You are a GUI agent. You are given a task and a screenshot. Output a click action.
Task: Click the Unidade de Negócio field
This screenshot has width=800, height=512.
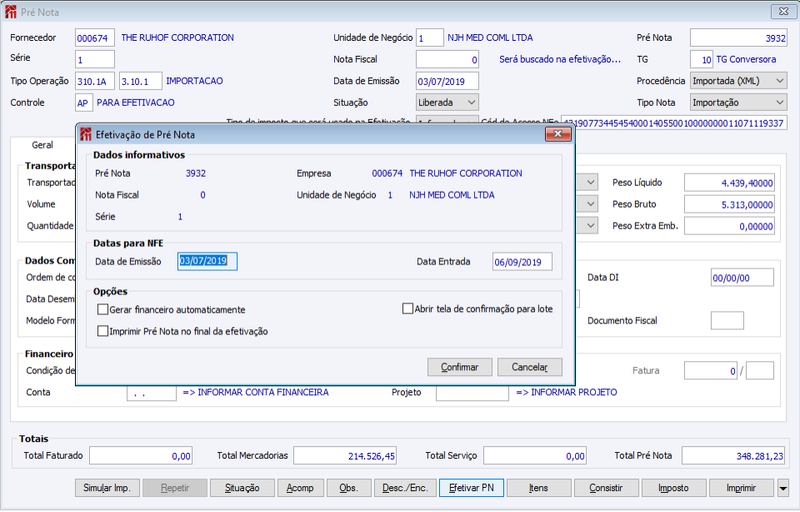point(430,38)
